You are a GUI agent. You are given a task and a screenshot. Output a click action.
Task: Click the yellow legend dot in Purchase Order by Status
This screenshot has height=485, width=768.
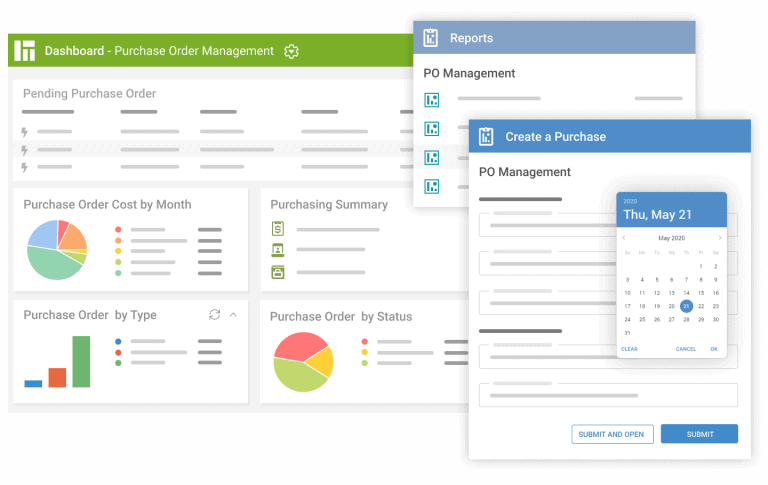coord(364,352)
